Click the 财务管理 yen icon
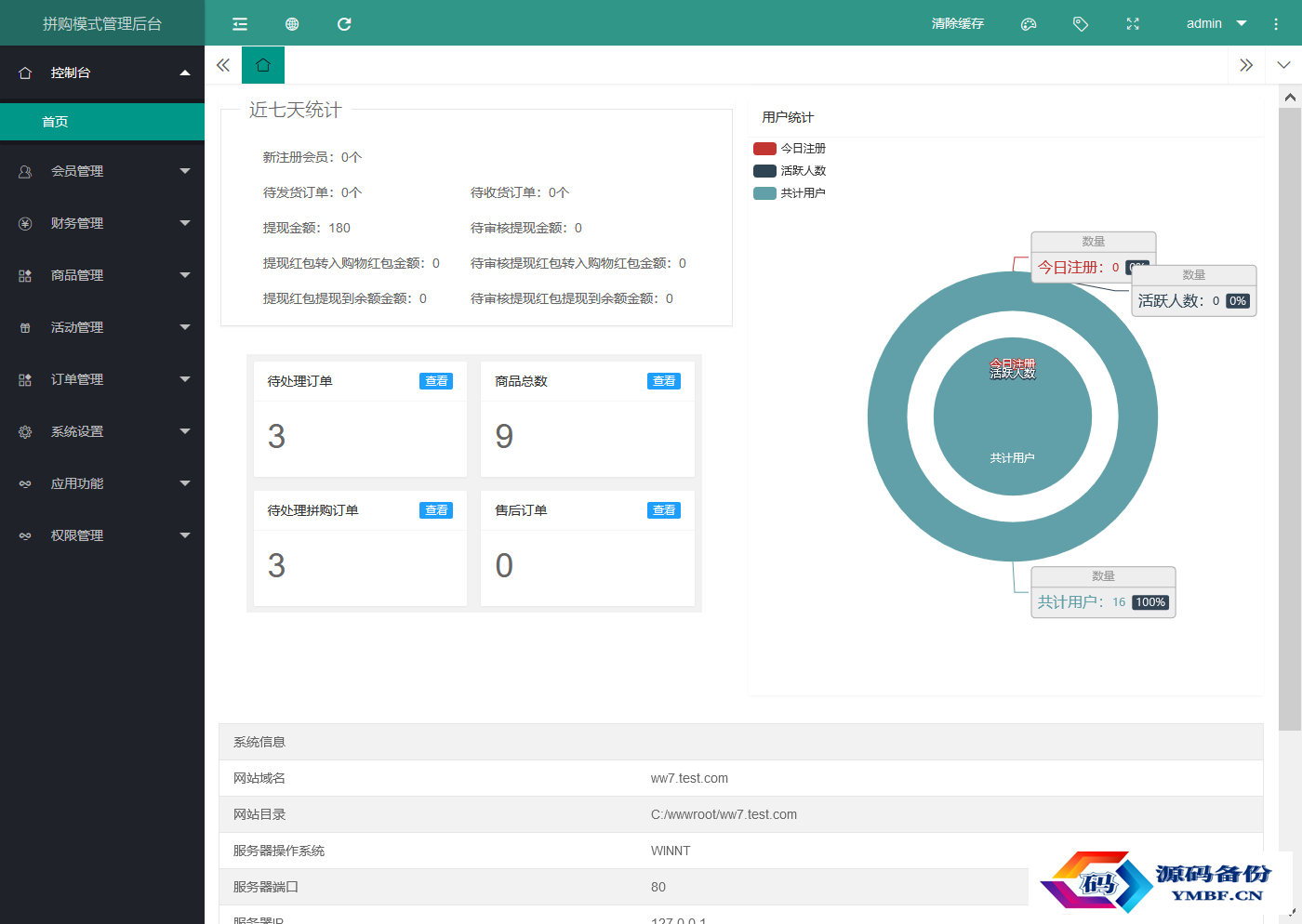This screenshot has height=924, width=1302. pyautogui.click(x=25, y=223)
